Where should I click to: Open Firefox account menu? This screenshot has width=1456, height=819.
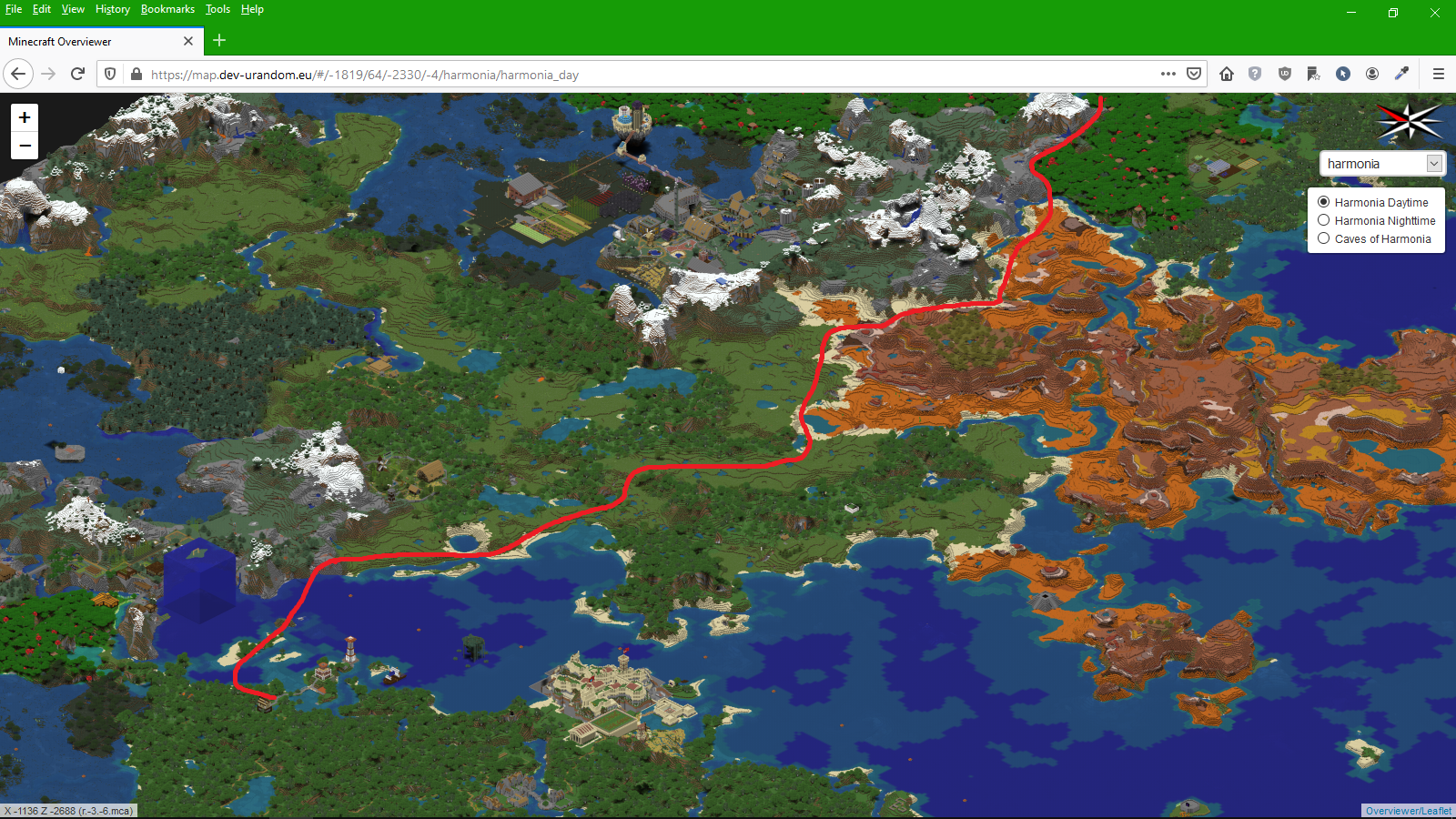click(x=1372, y=74)
